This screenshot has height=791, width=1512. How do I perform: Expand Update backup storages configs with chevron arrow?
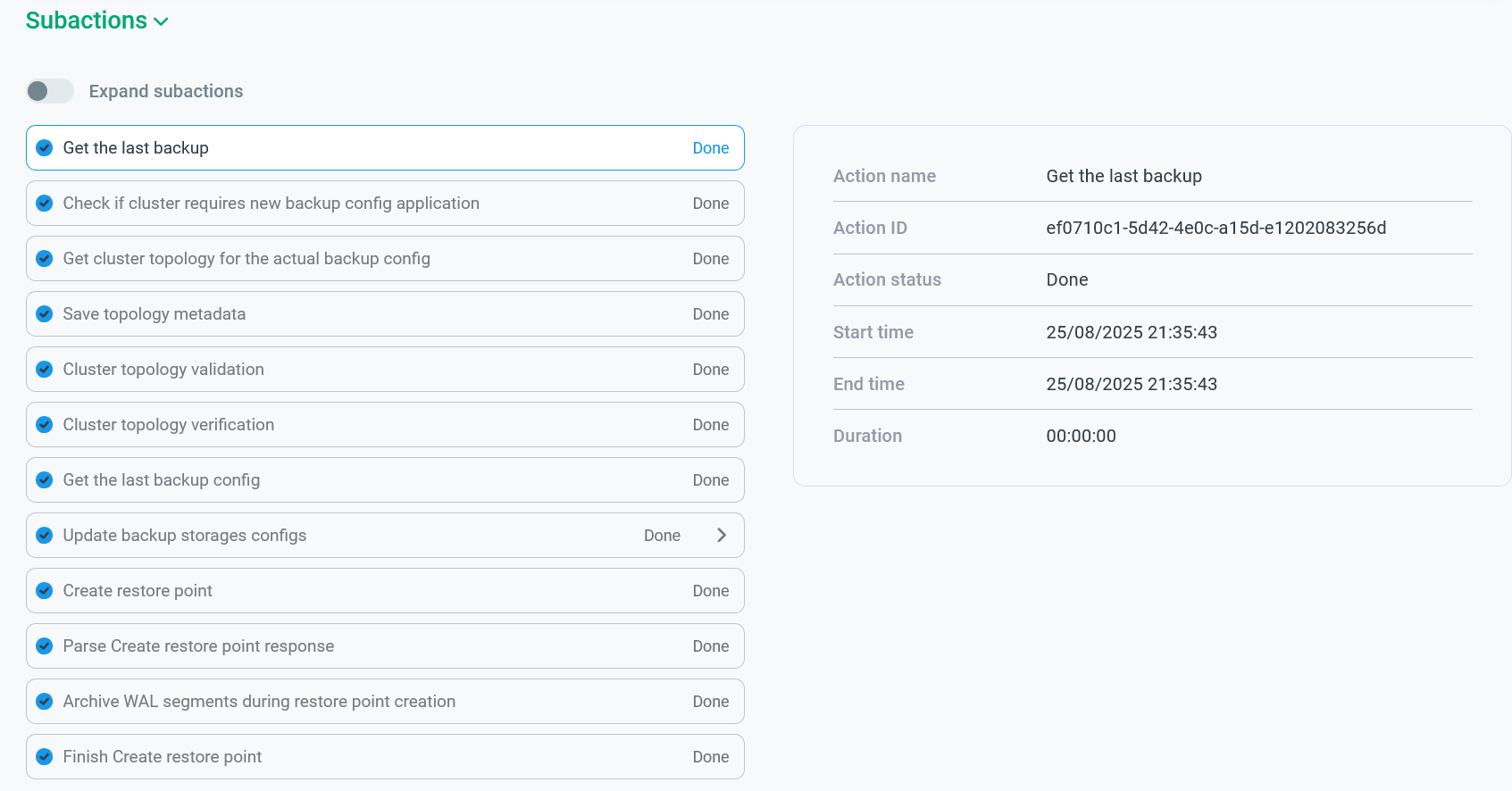point(722,536)
